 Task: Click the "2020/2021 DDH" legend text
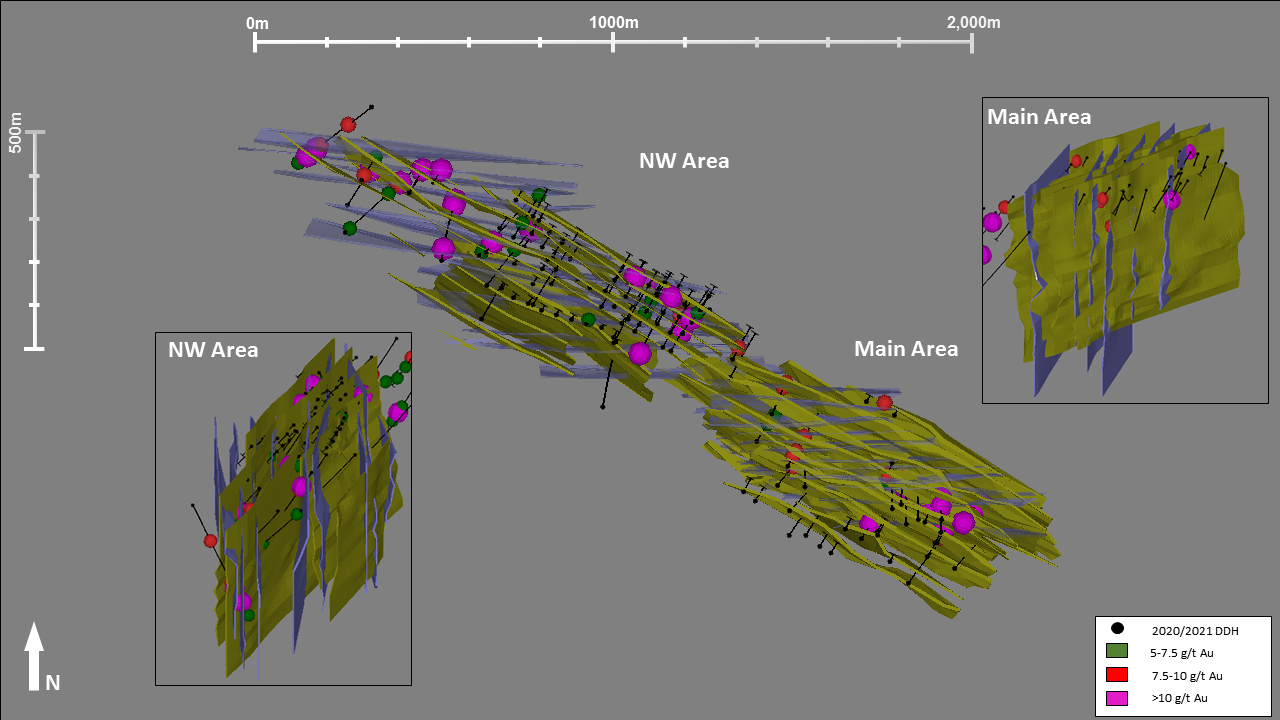tap(1187, 629)
